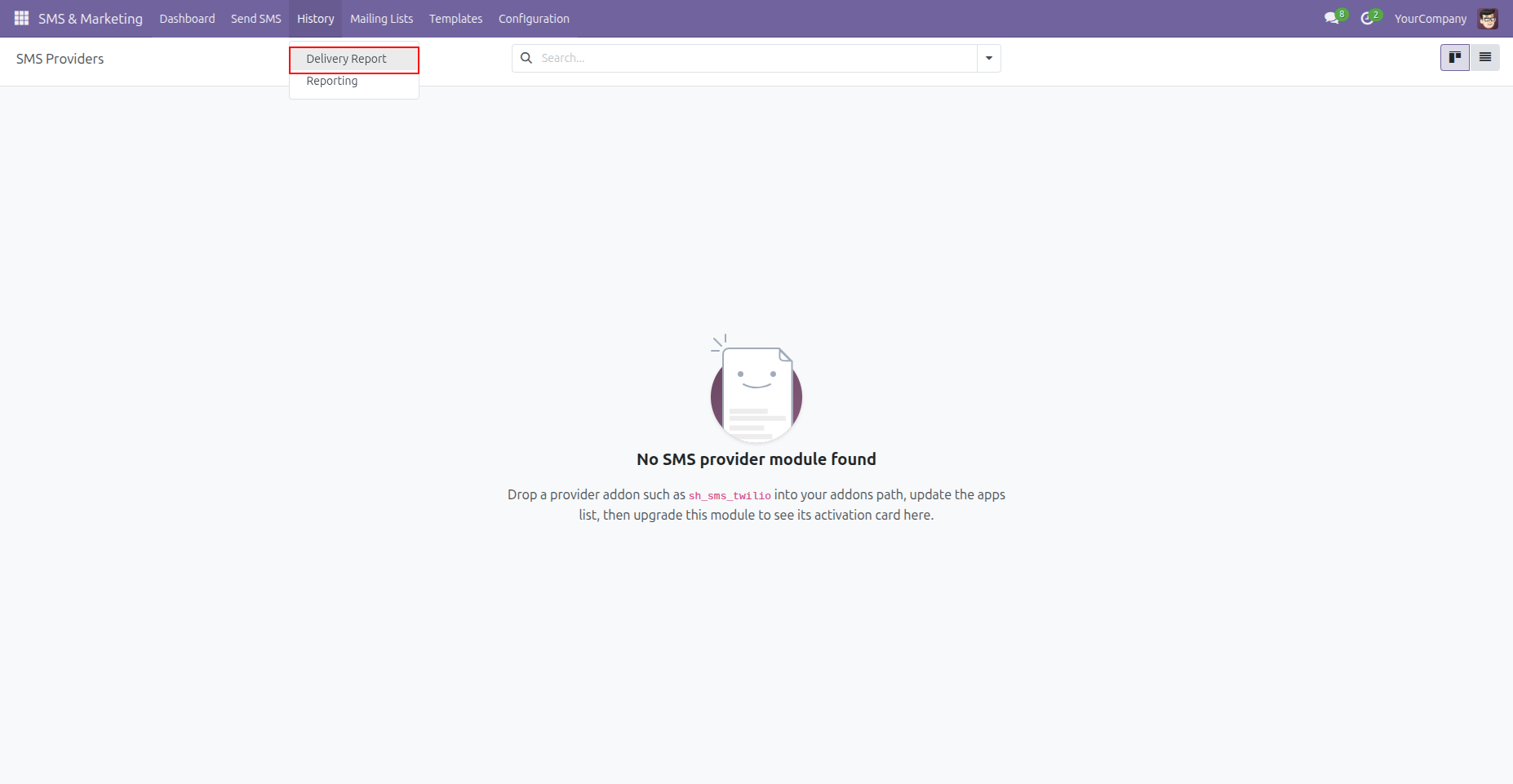Open the Configuration menu
The image size is (1513, 784).
[x=534, y=18]
